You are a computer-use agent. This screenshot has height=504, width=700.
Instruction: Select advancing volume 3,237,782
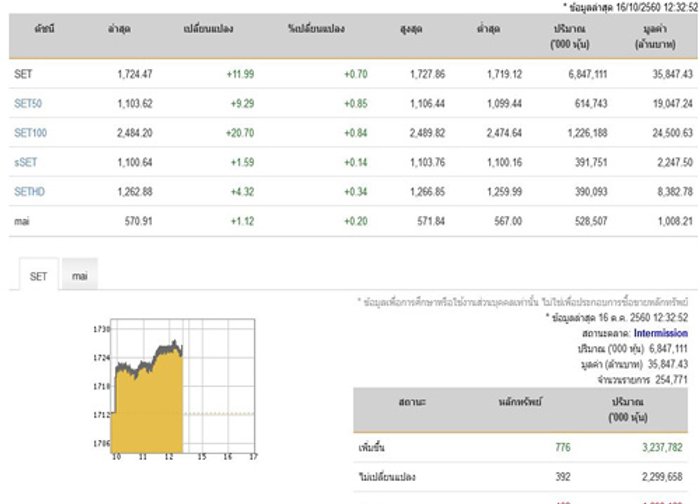[662, 447]
